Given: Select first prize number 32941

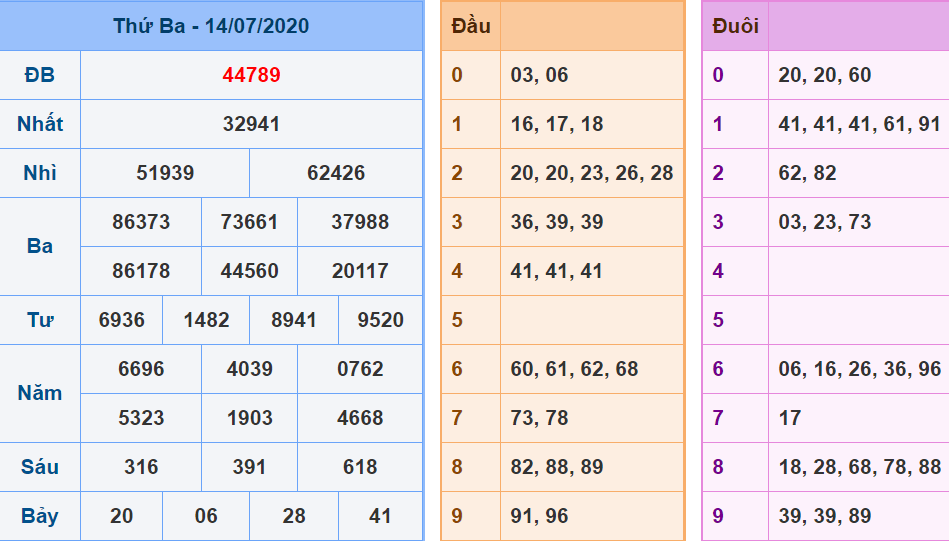Looking at the screenshot, I should click(x=251, y=124).
